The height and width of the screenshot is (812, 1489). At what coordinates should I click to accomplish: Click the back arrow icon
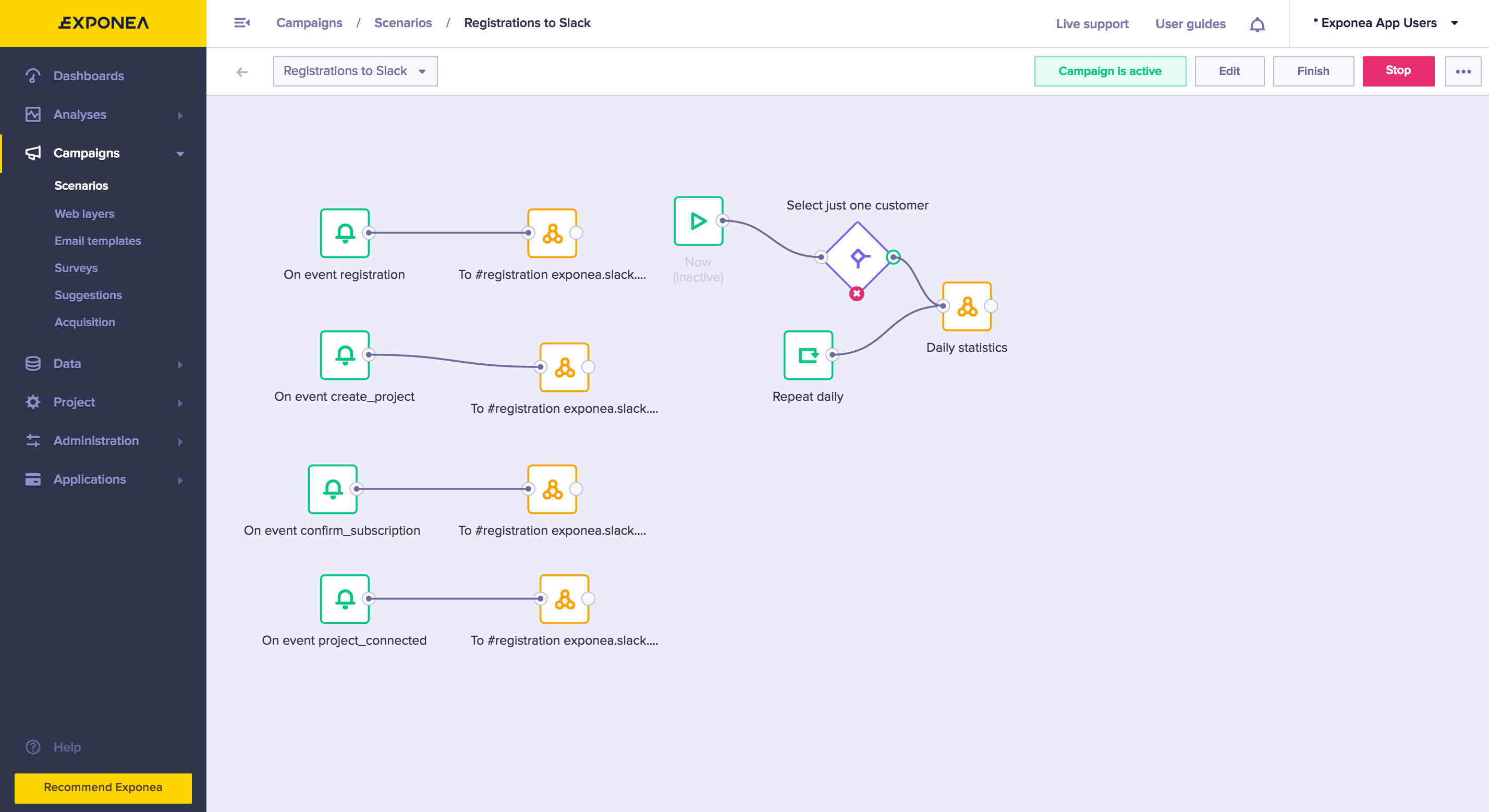(242, 72)
